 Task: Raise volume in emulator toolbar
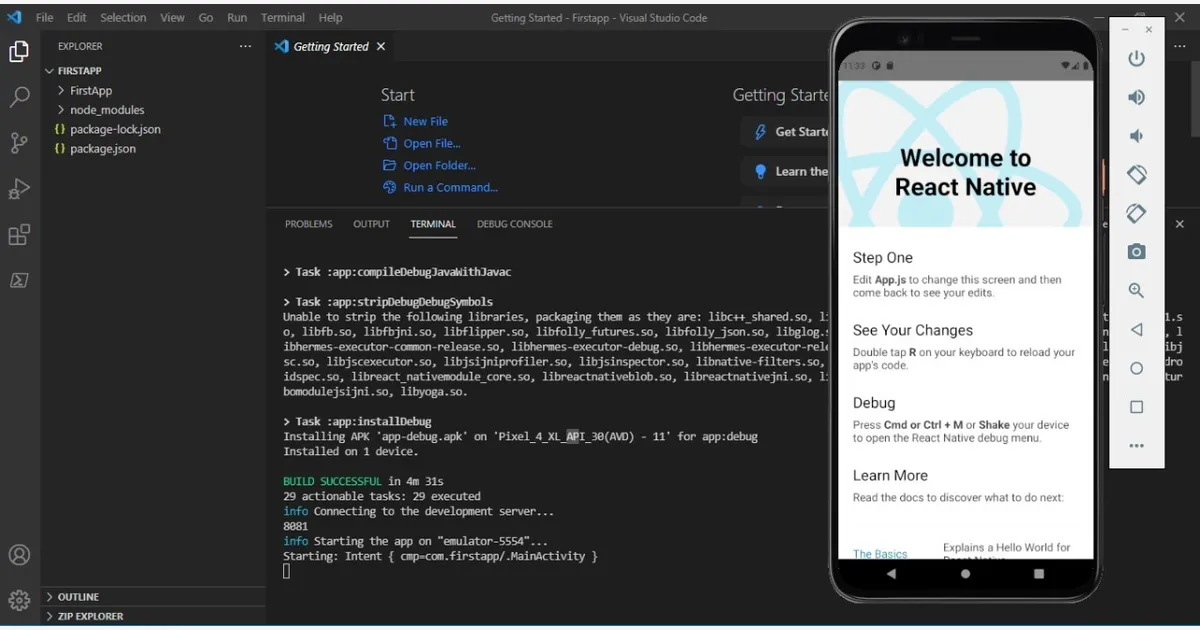(x=1136, y=97)
